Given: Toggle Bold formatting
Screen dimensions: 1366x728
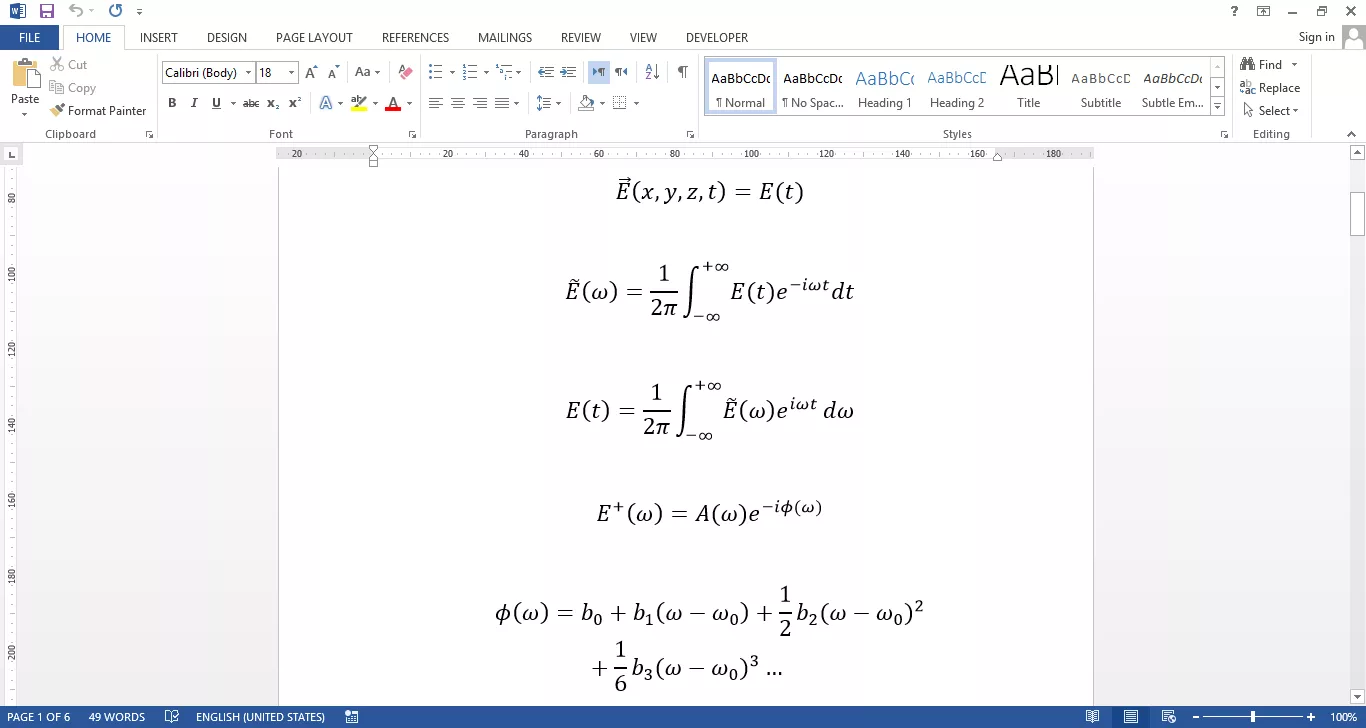Looking at the screenshot, I should point(172,103).
